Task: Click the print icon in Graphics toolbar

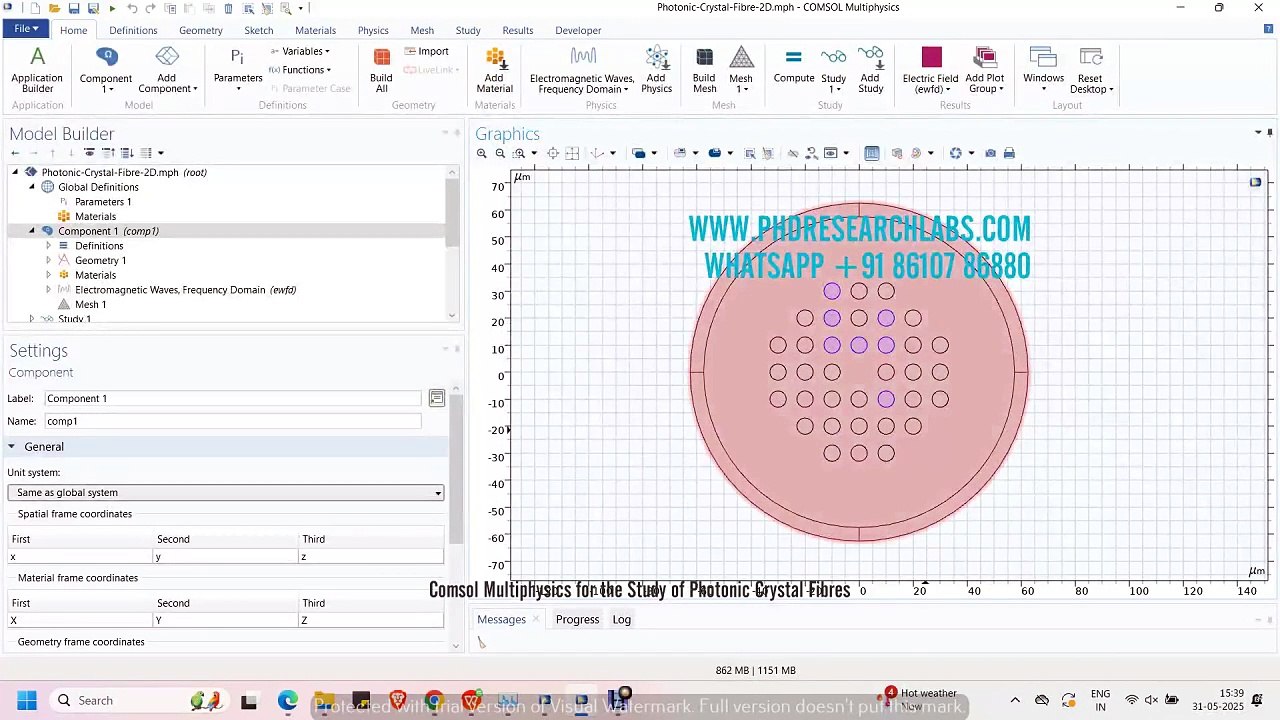Action: (x=1009, y=153)
